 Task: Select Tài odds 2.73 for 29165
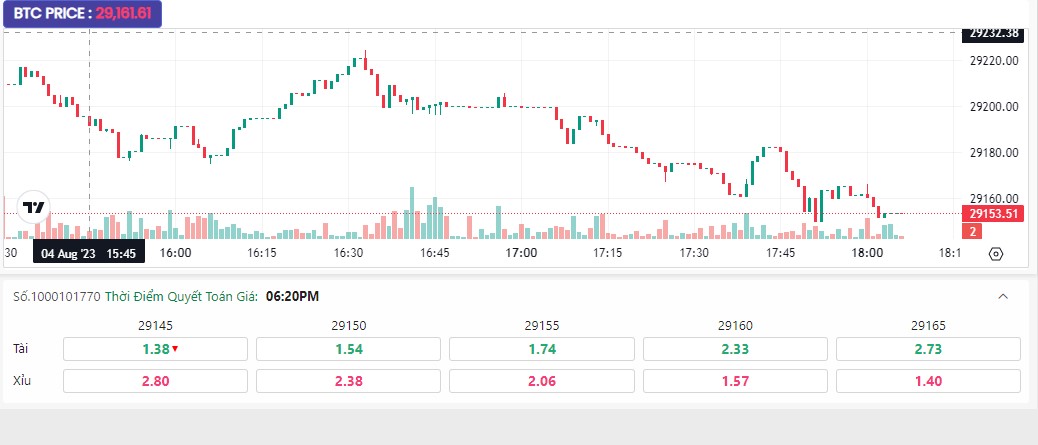pyautogui.click(x=928, y=349)
